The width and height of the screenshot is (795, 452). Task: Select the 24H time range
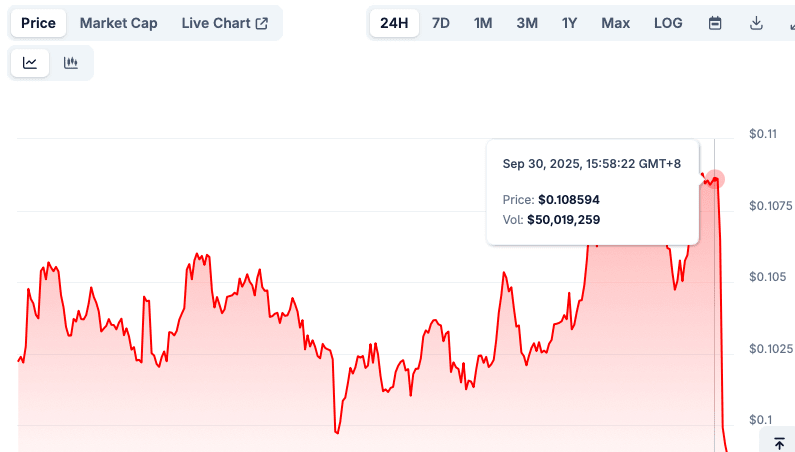pyautogui.click(x=394, y=23)
